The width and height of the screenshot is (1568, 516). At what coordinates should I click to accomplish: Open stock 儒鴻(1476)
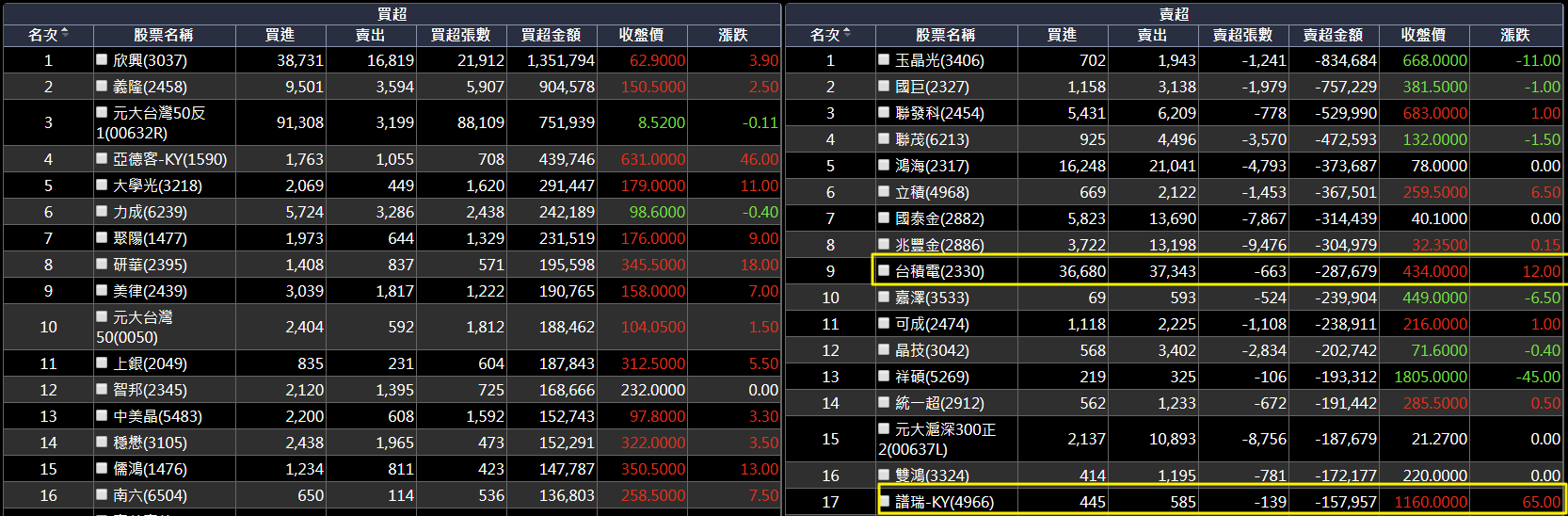pyautogui.click(x=150, y=469)
